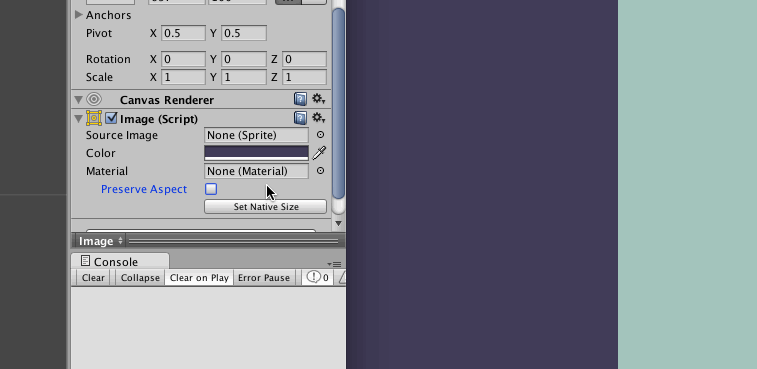
Task: Click the Color eyedropper picker icon
Action: click(x=319, y=153)
